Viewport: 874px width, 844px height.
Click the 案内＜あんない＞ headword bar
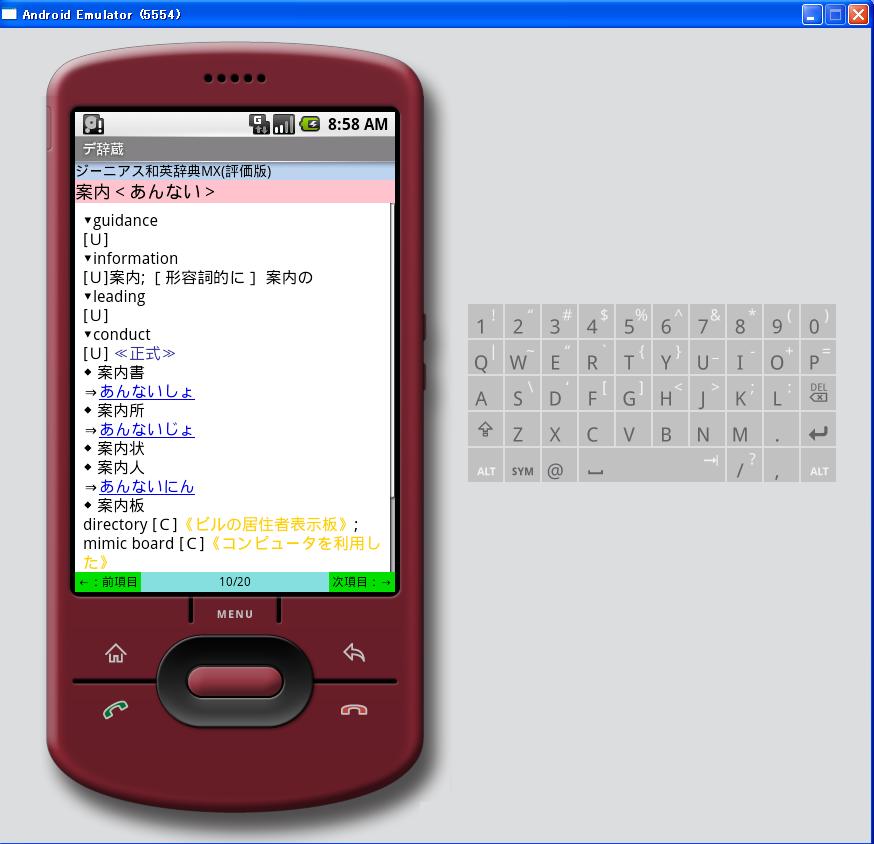coord(235,192)
